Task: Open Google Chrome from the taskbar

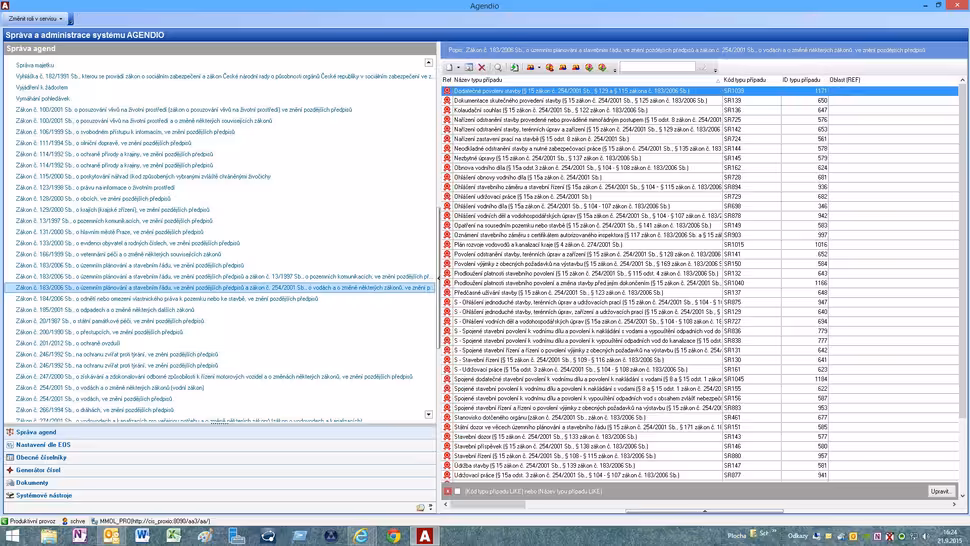Action: click(x=394, y=535)
